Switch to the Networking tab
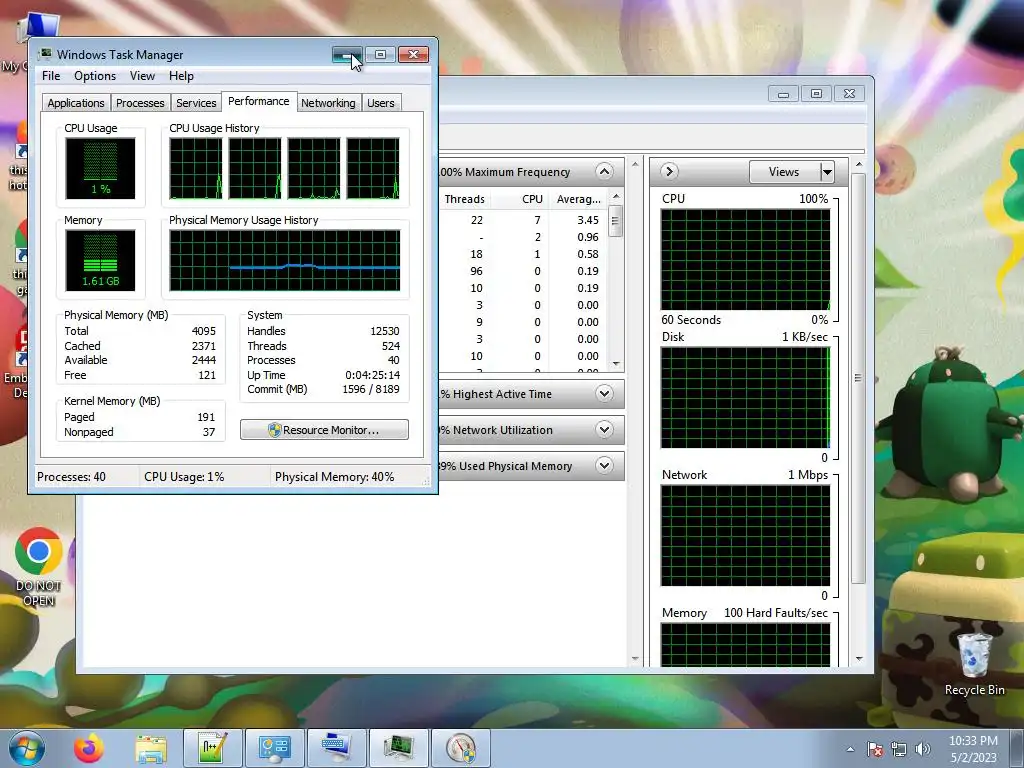The image size is (1024, 768). point(328,103)
